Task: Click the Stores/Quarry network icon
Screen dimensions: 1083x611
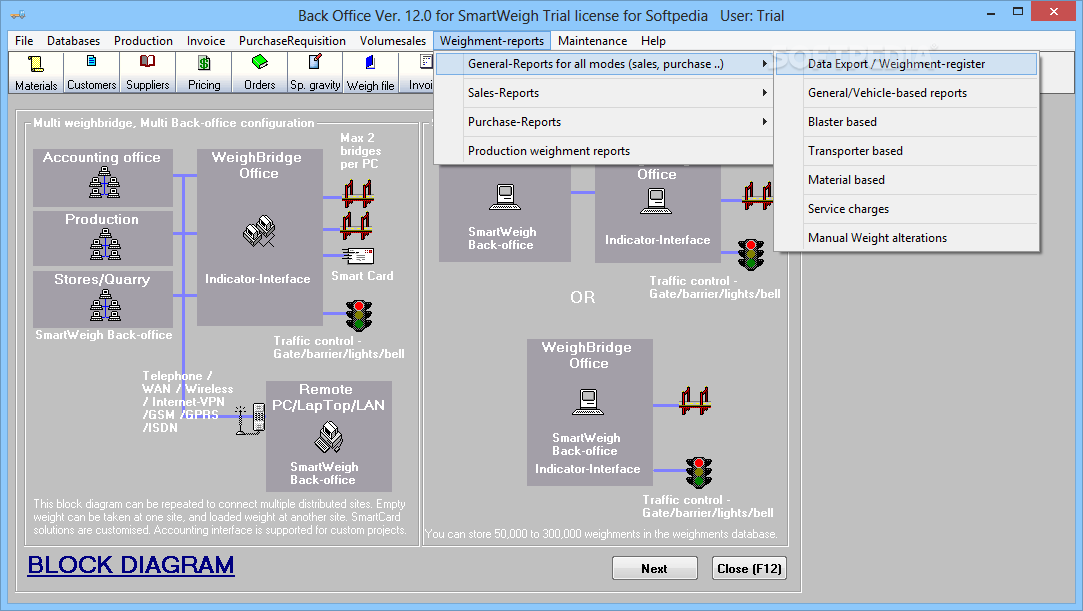Action: tap(105, 305)
